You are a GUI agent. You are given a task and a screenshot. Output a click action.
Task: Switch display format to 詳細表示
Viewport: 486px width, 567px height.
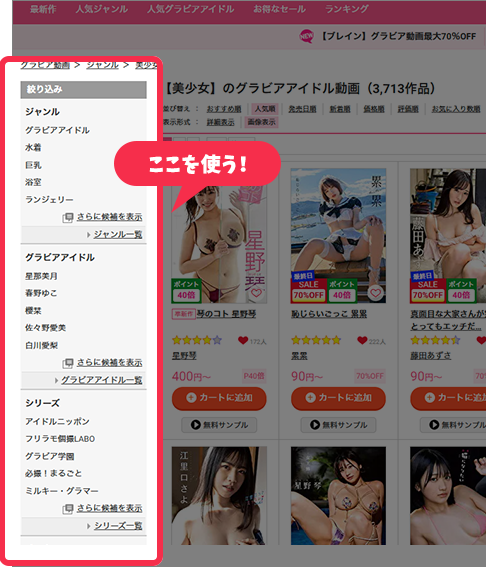(220, 122)
